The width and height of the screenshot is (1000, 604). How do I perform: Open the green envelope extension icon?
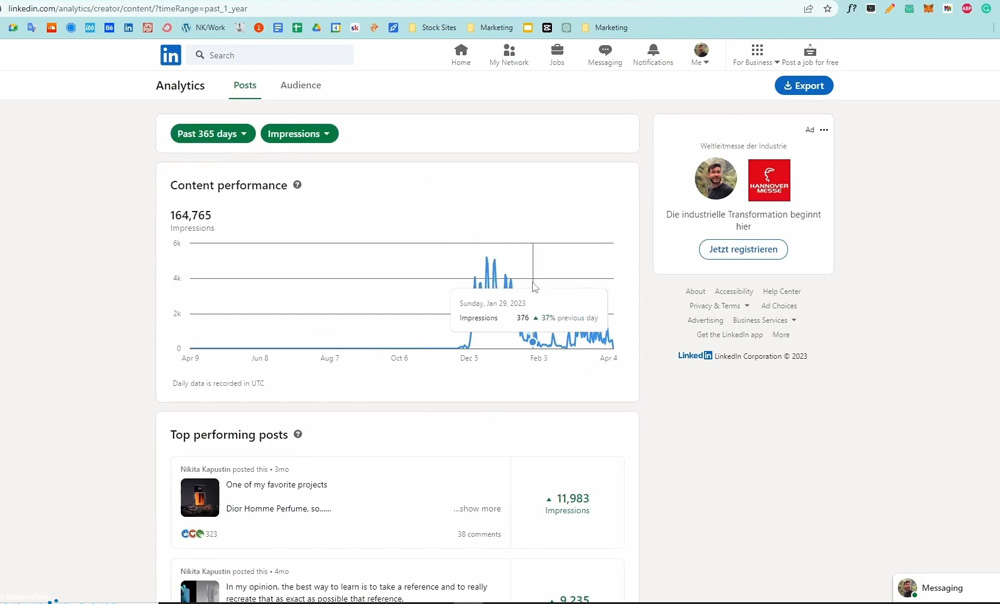(x=909, y=8)
